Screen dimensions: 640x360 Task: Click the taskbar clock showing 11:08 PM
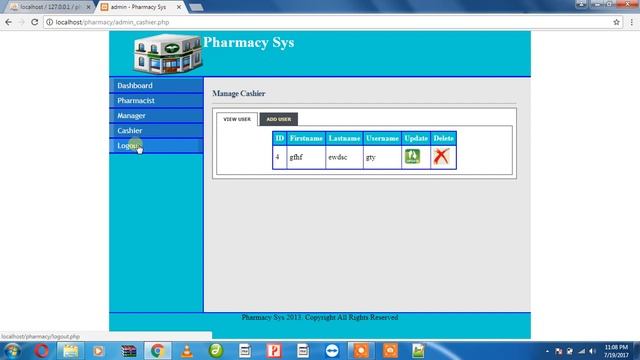coord(616,351)
